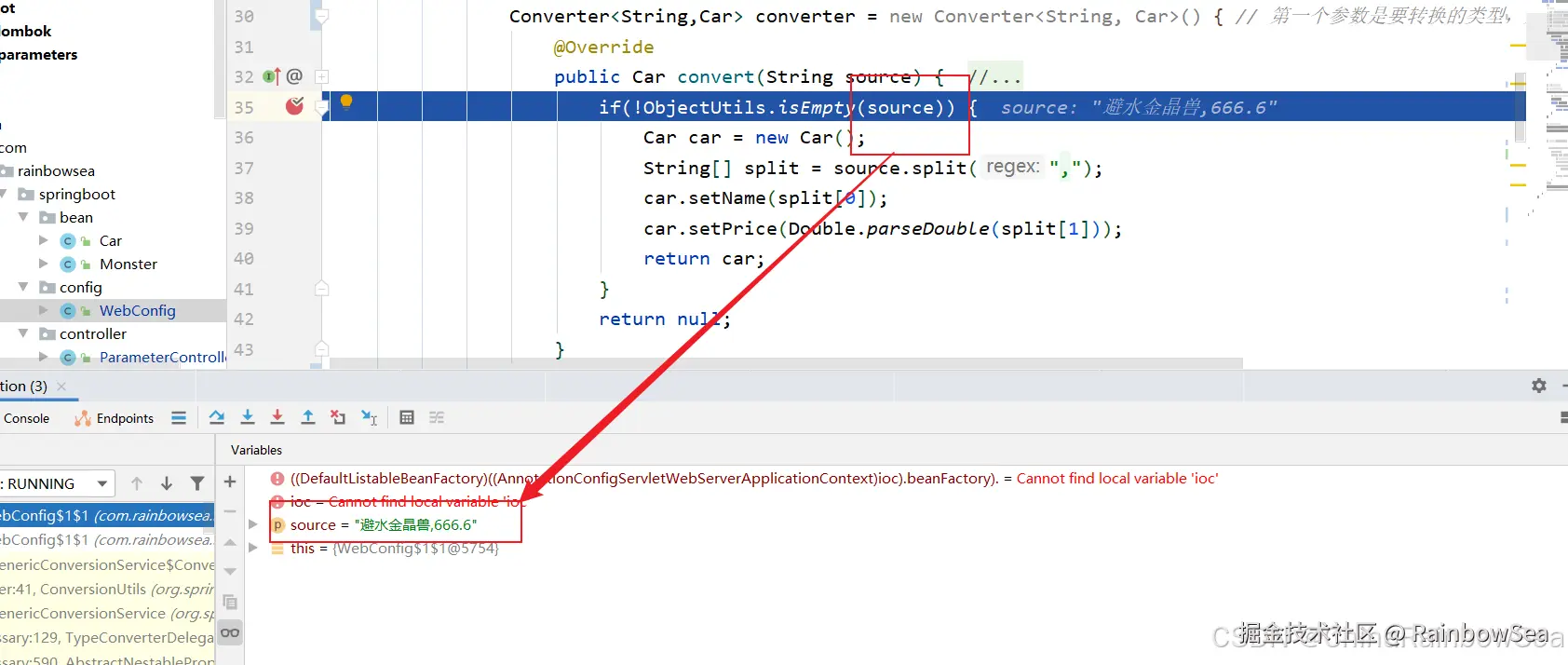
Task: Expand folded code block at line 32
Action: click(322, 76)
